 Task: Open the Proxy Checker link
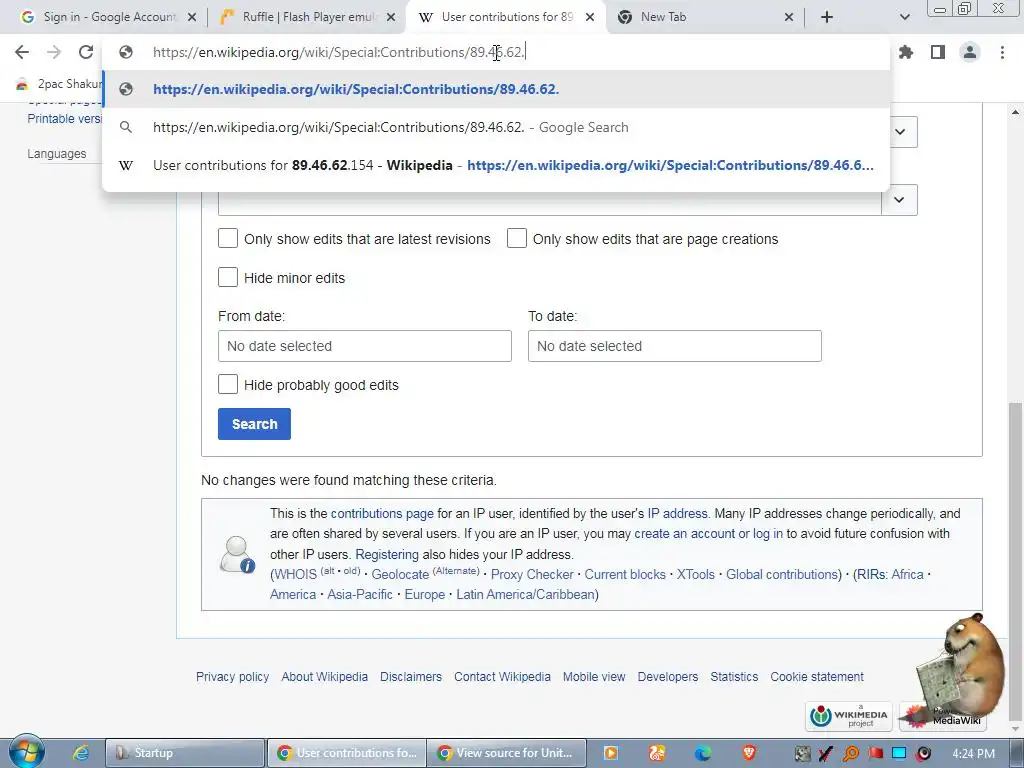pos(532,575)
